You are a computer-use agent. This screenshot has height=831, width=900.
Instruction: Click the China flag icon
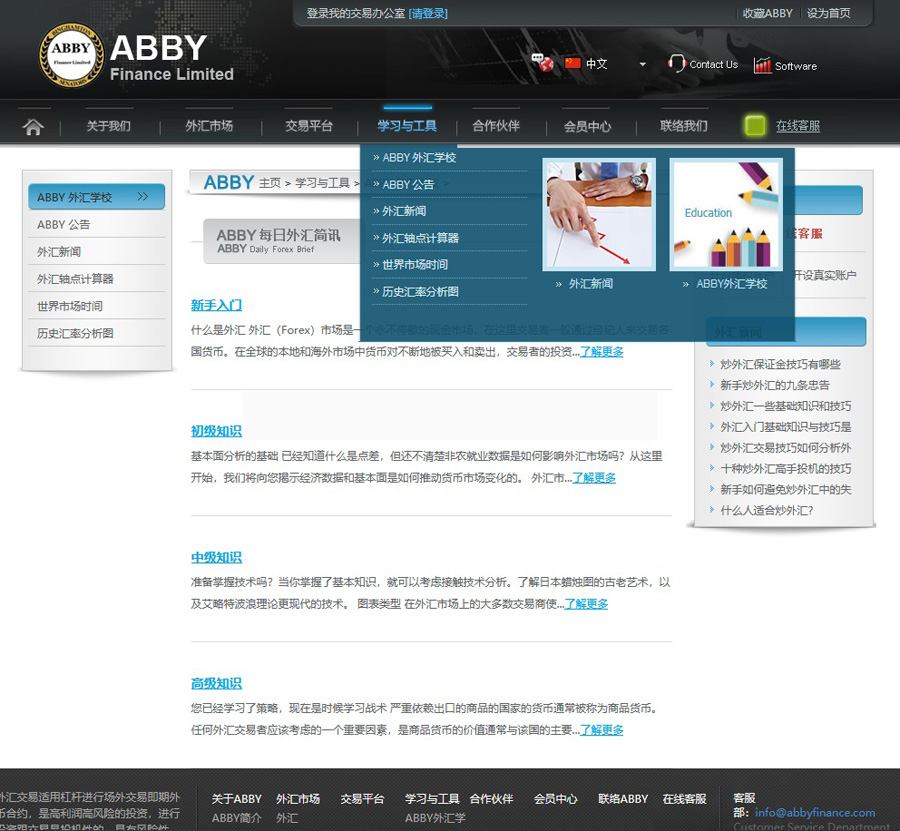click(573, 63)
